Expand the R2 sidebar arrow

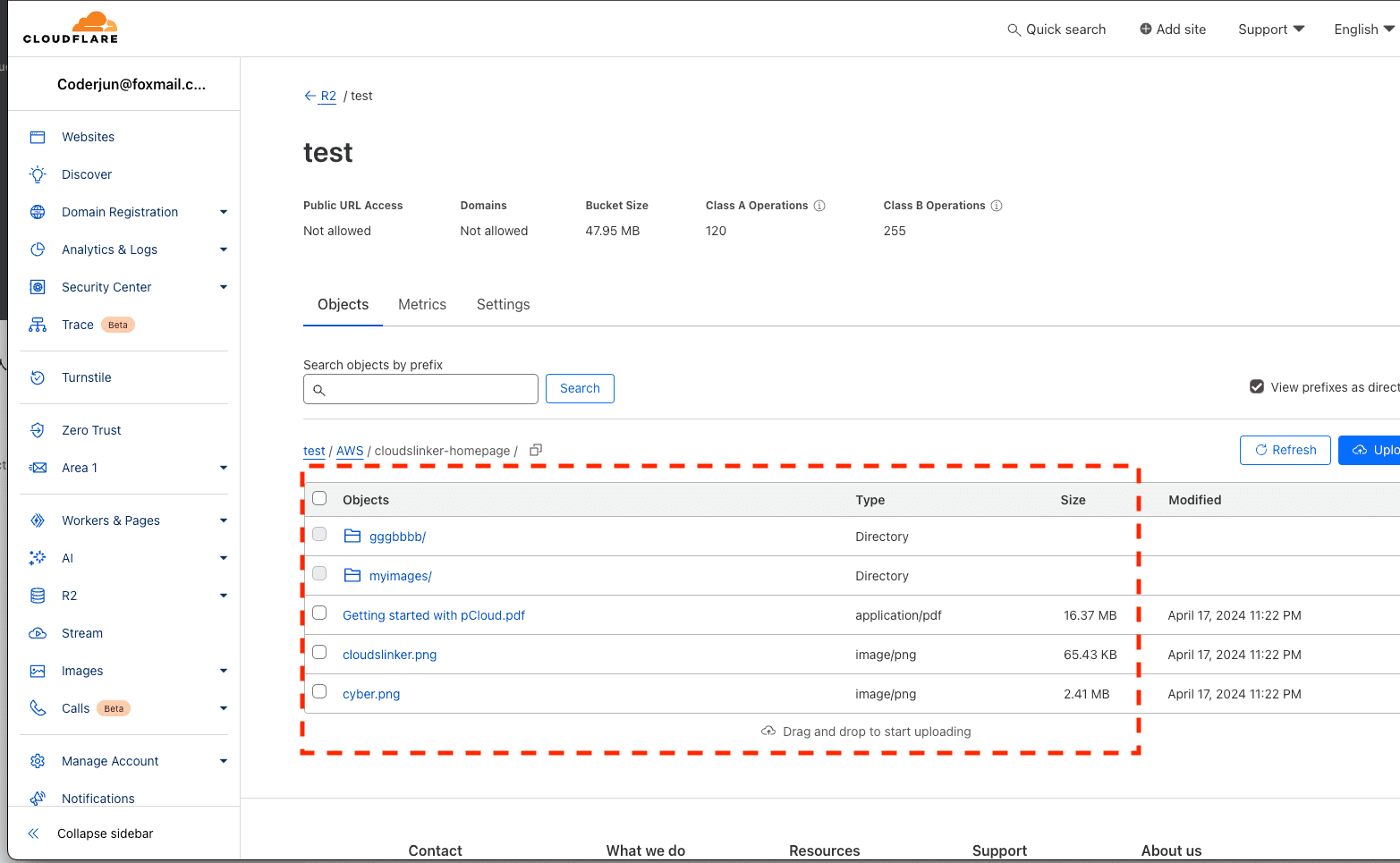pos(224,596)
